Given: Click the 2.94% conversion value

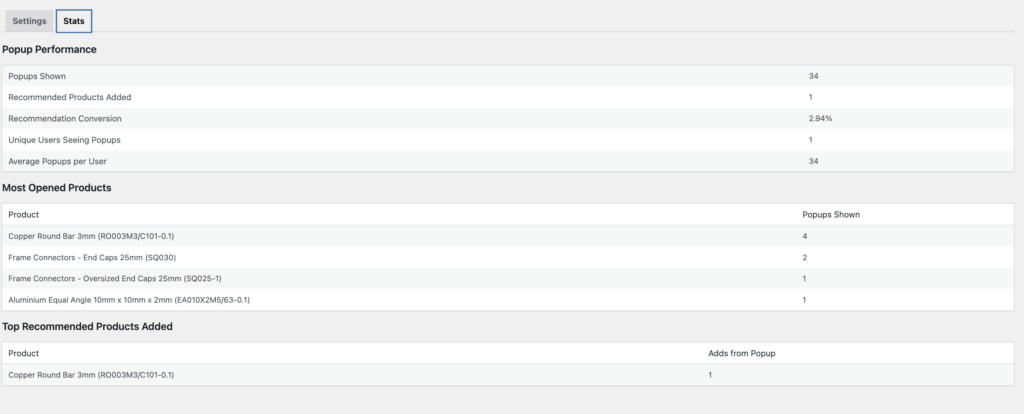Looking at the screenshot, I should point(820,118).
